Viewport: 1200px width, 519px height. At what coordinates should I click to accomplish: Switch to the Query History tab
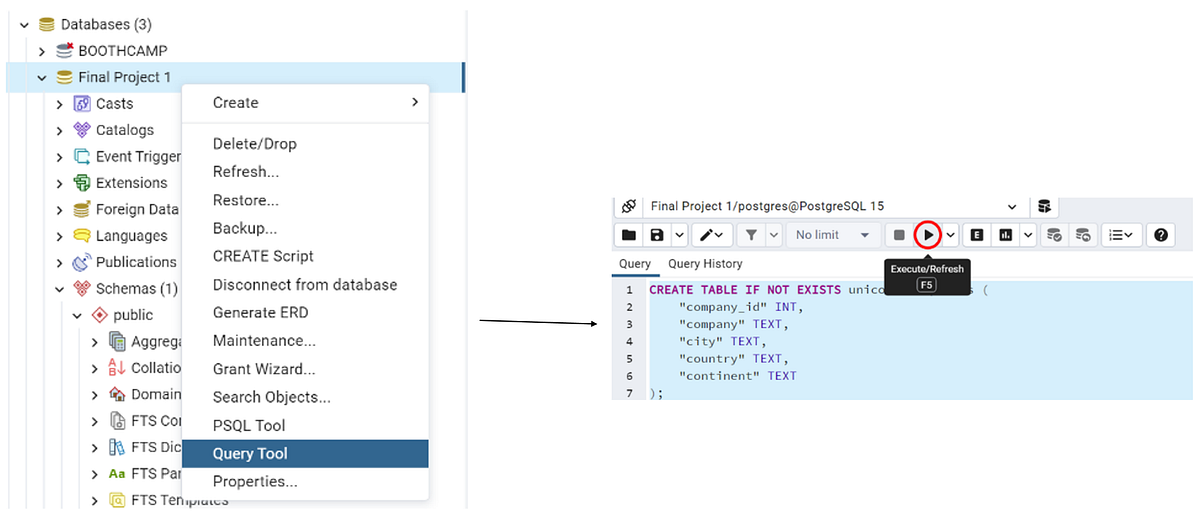(x=705, y=264)
